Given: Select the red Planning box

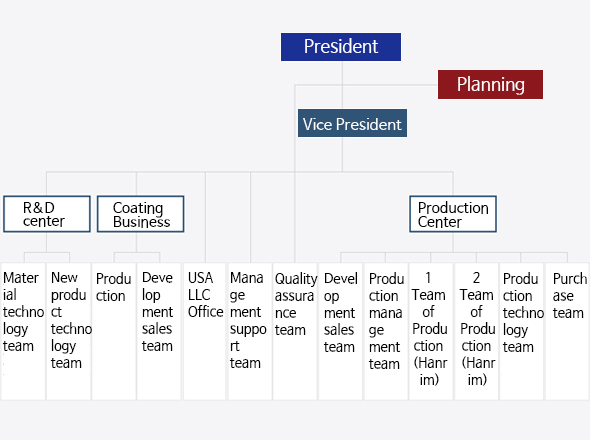Looking at the screenshot, I should pyautogui.click(x=490, y=84).
